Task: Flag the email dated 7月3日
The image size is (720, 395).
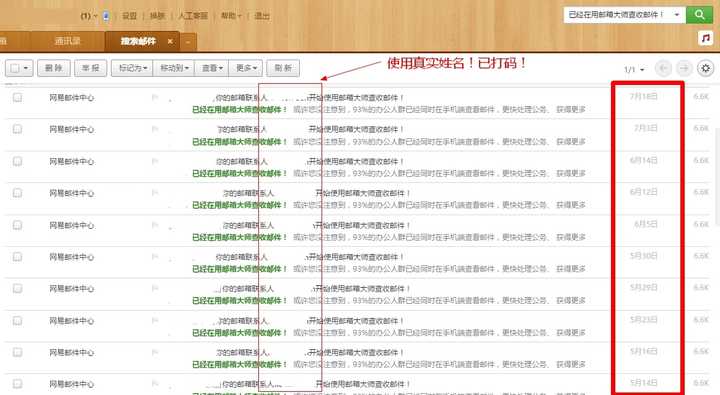Action: click(155, 129)
